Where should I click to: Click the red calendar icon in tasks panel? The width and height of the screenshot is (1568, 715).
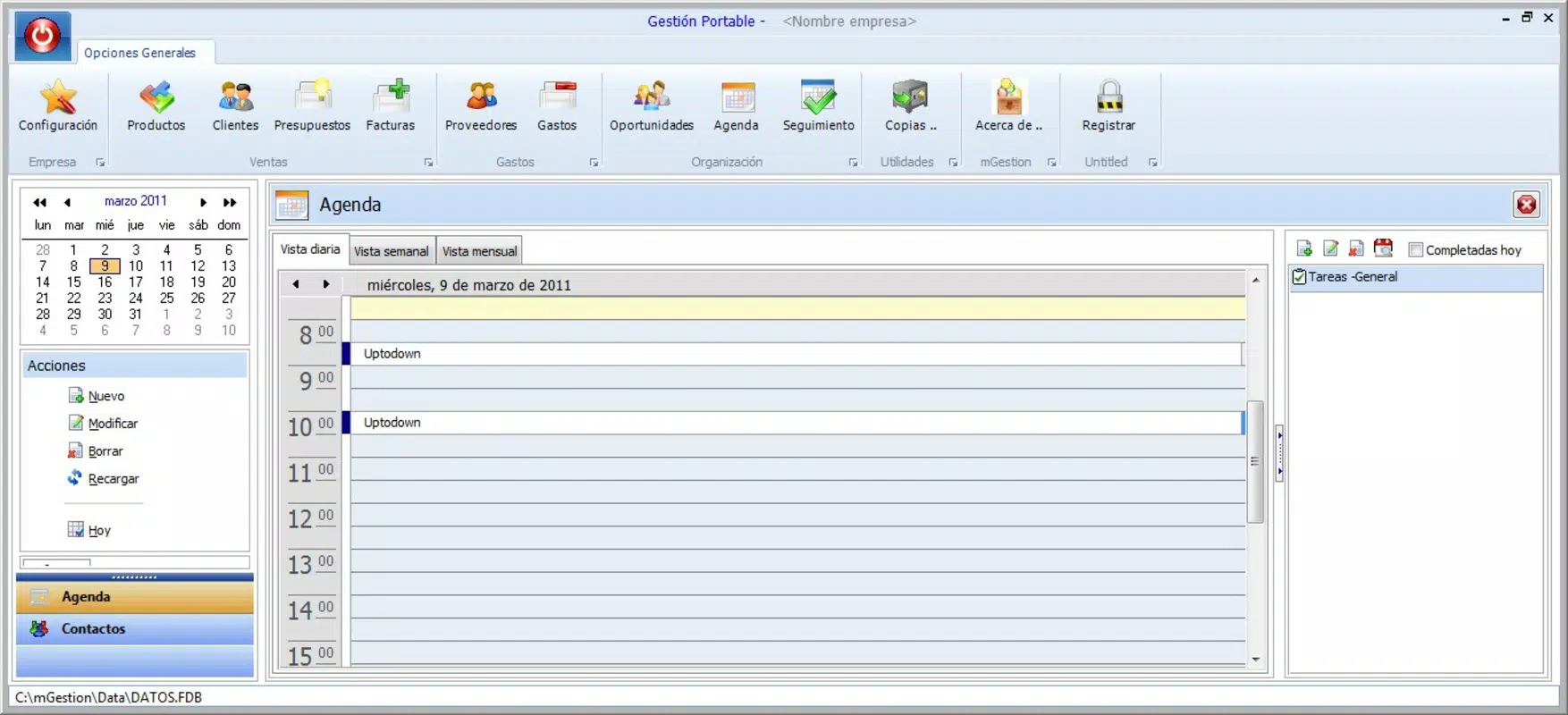pos(1383,248)
